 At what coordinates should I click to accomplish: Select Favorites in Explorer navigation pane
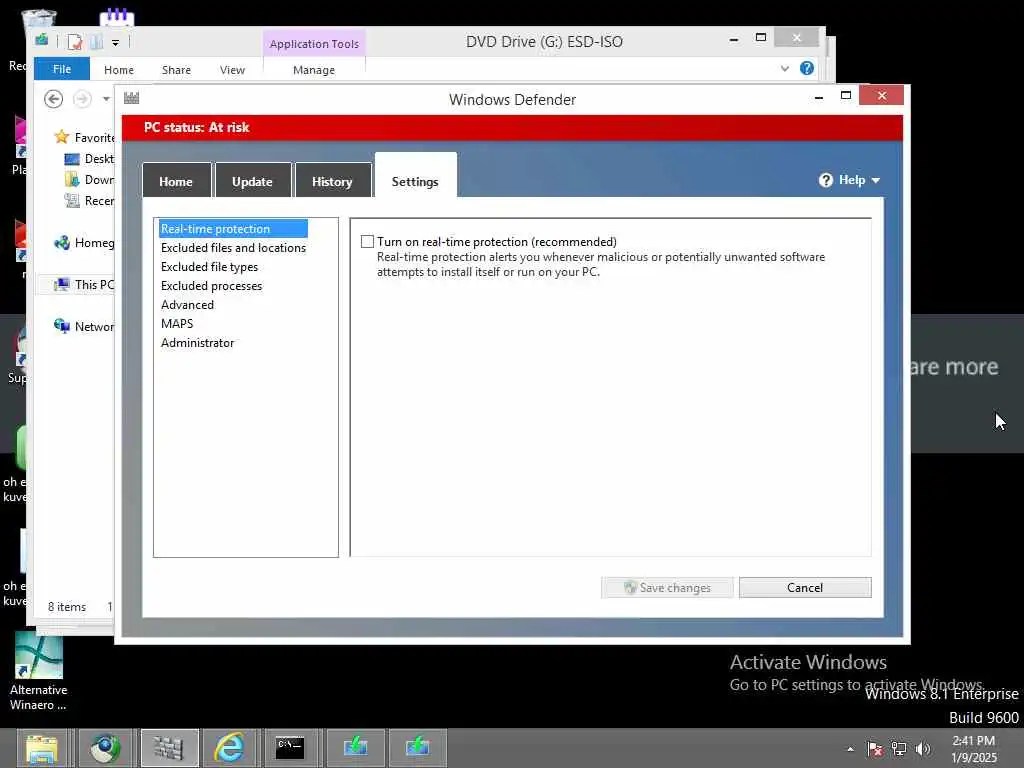(85, 137)
